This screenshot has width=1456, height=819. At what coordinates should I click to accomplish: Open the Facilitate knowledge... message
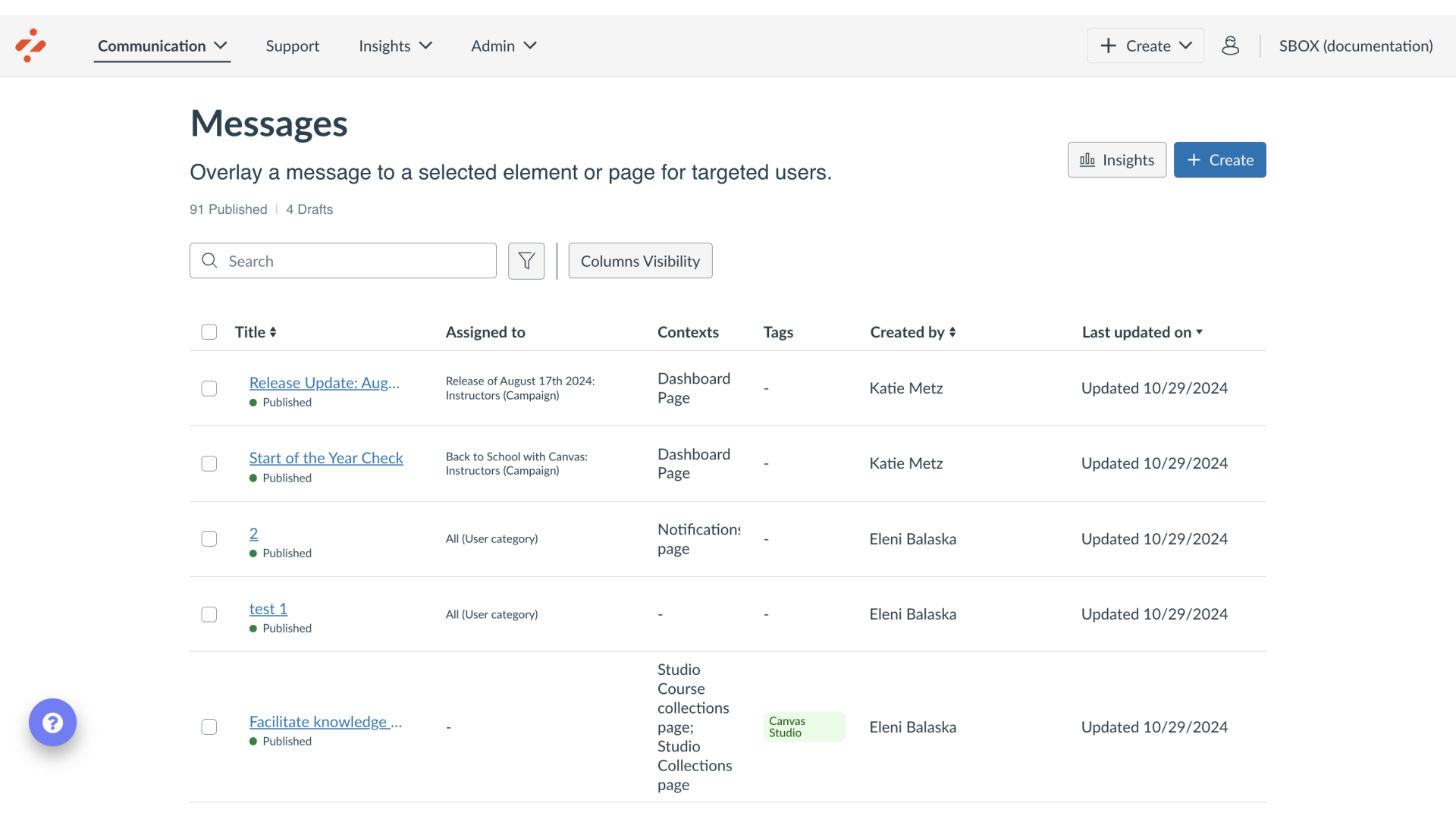tap(326, 722)
